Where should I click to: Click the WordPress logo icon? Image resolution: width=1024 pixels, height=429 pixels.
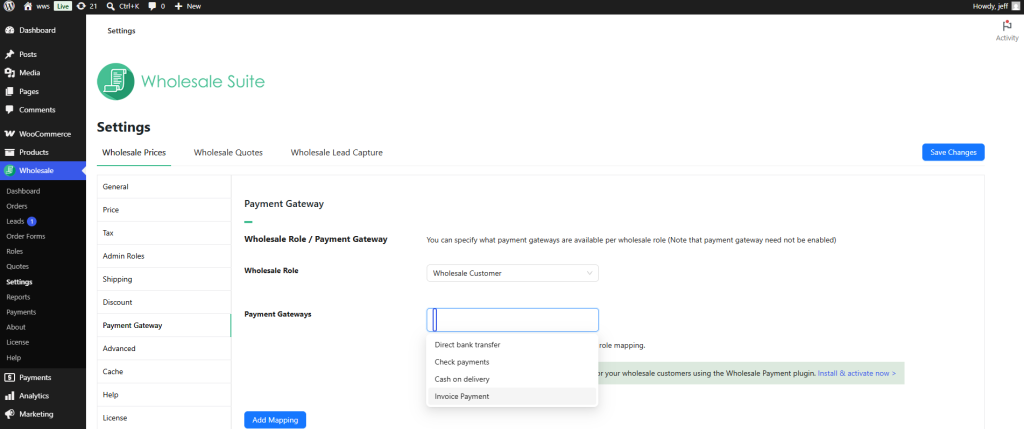[x=9, y=6]
